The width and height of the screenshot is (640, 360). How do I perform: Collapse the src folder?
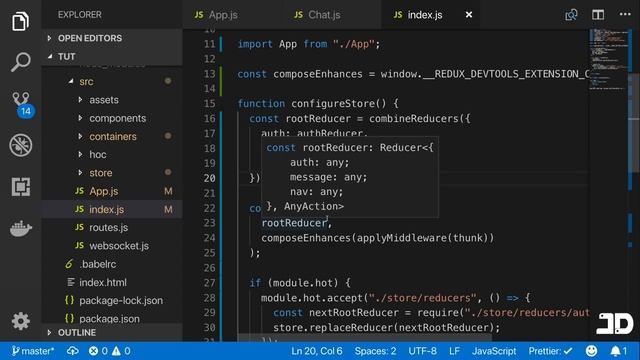click(x=112, y=82)
